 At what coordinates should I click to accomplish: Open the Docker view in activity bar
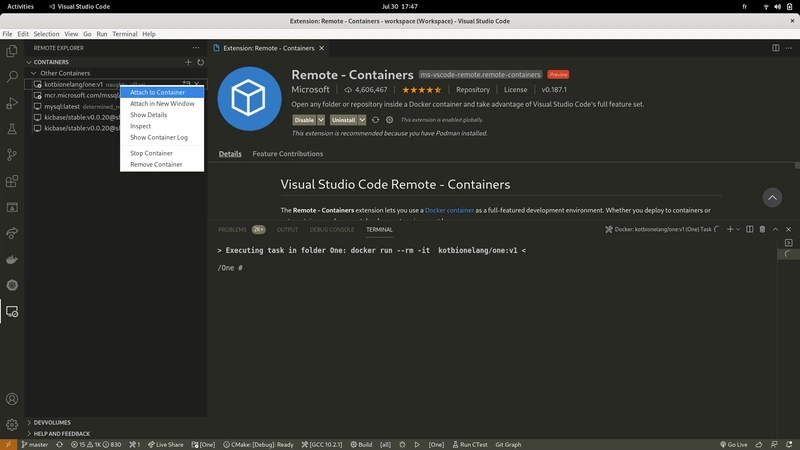(12, 259)
